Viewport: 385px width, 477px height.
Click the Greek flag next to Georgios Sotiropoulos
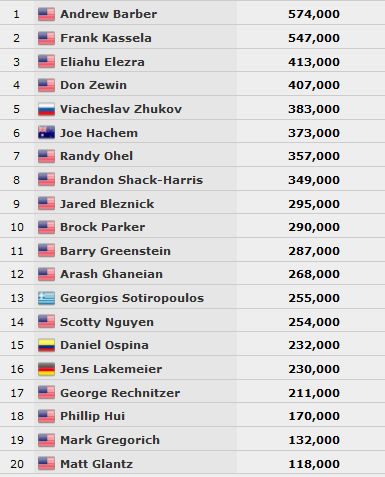coord(46,298)
